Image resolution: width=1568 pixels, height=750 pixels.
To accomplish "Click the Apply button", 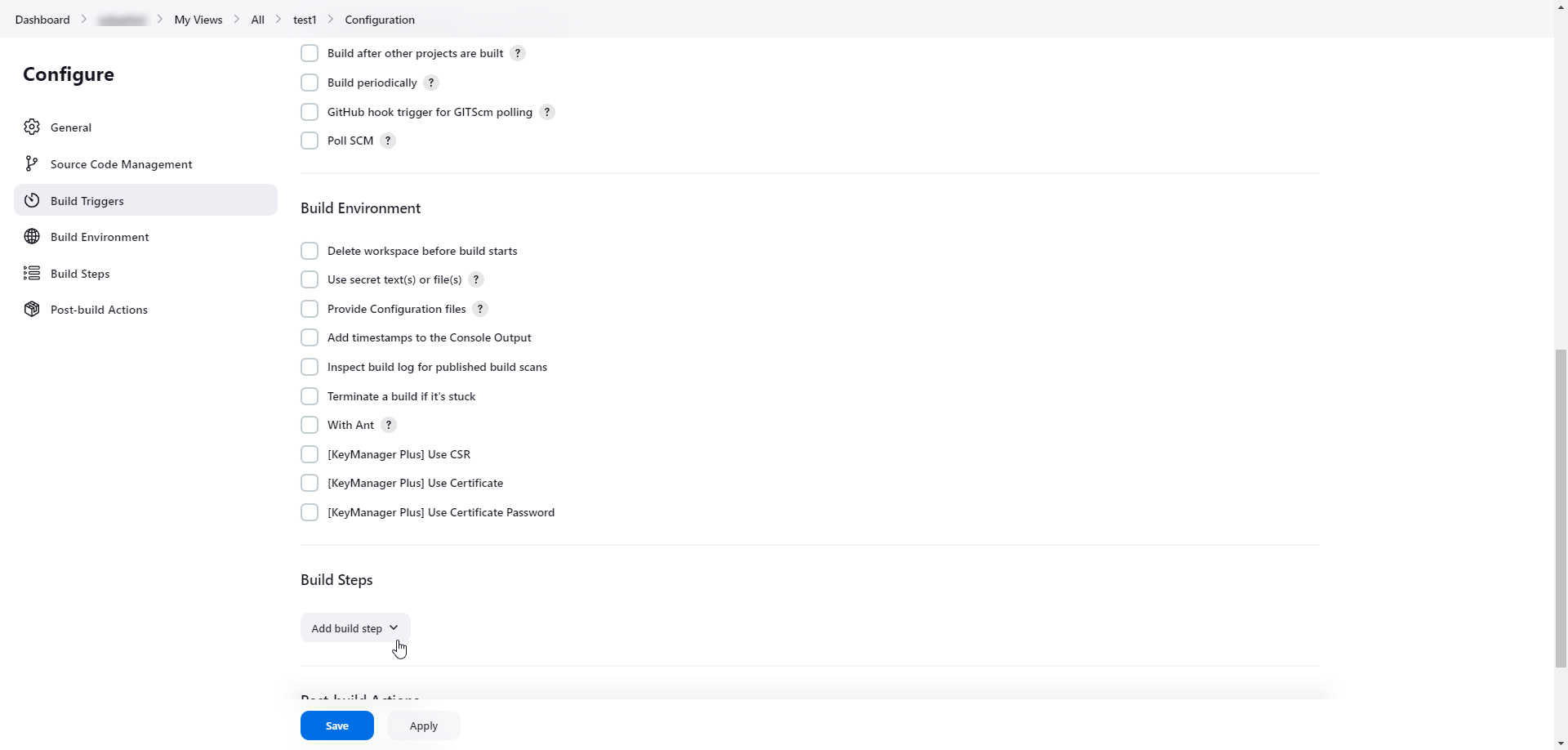I will [423, 725].
